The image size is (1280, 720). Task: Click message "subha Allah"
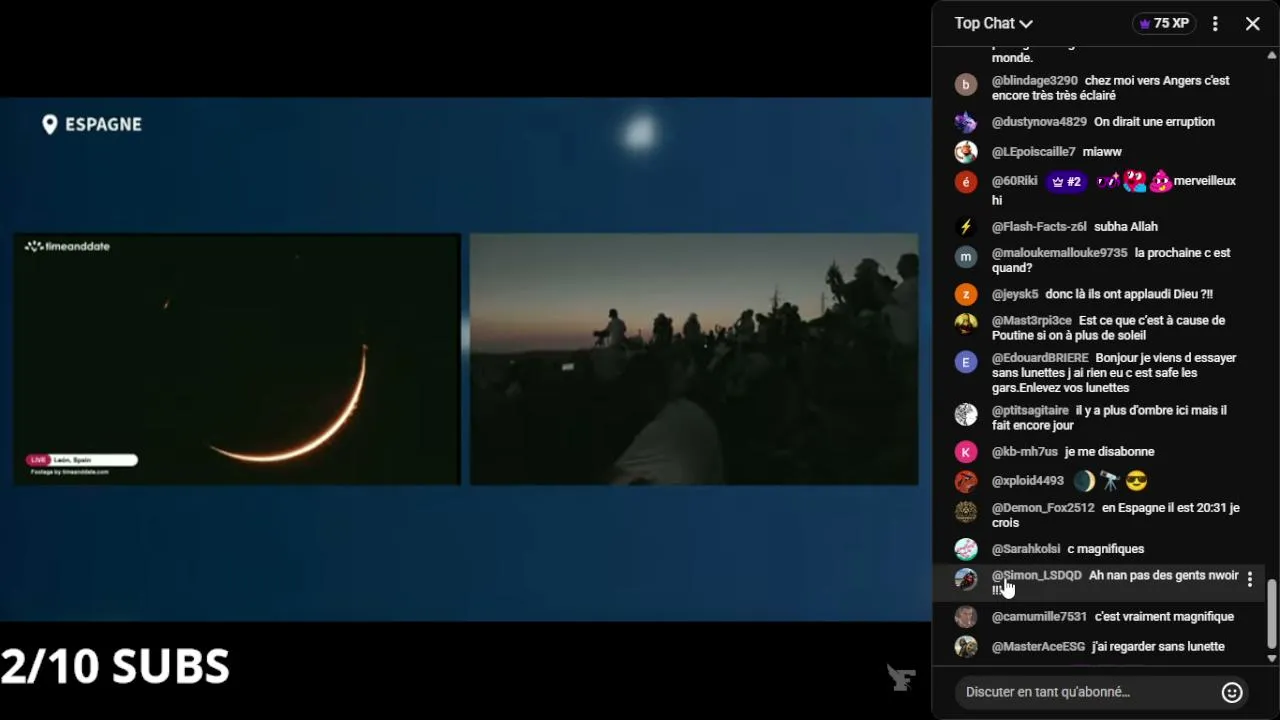1126,227
